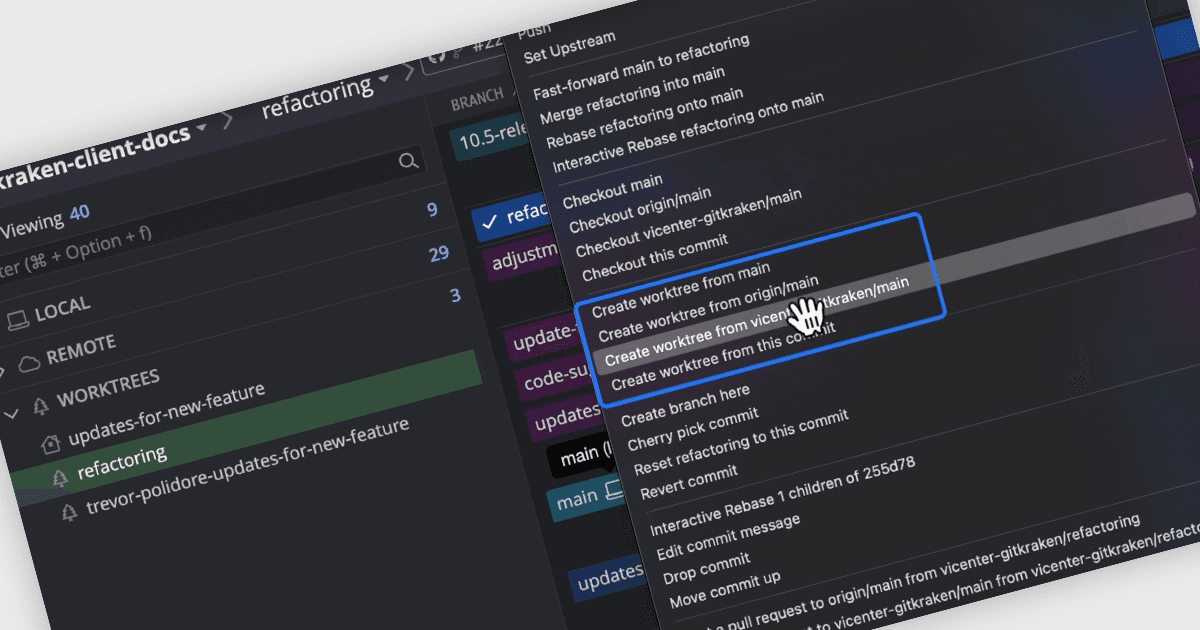Click tree icon beside refactoring worktree

(60, 477)
